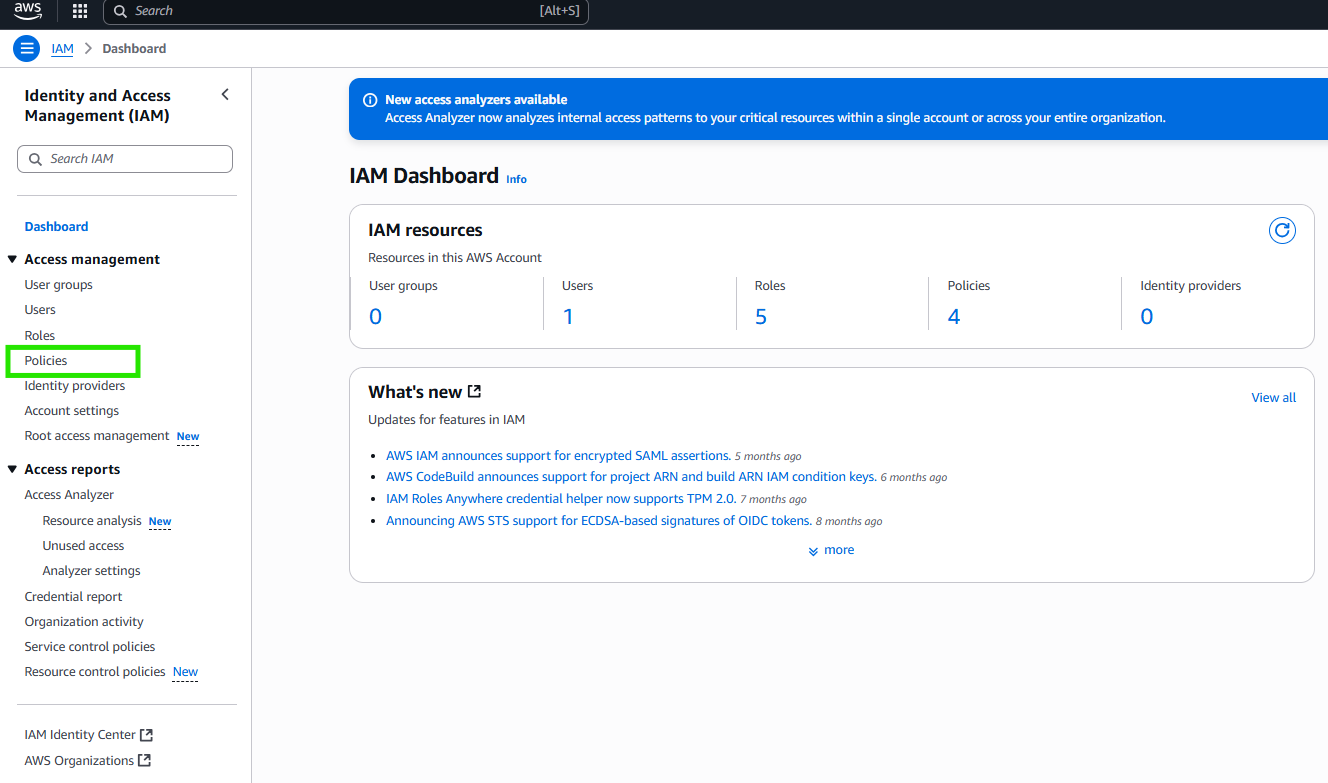Open Credential report
This screenshot has height=783, width=1328.
(x=73, y=597)
